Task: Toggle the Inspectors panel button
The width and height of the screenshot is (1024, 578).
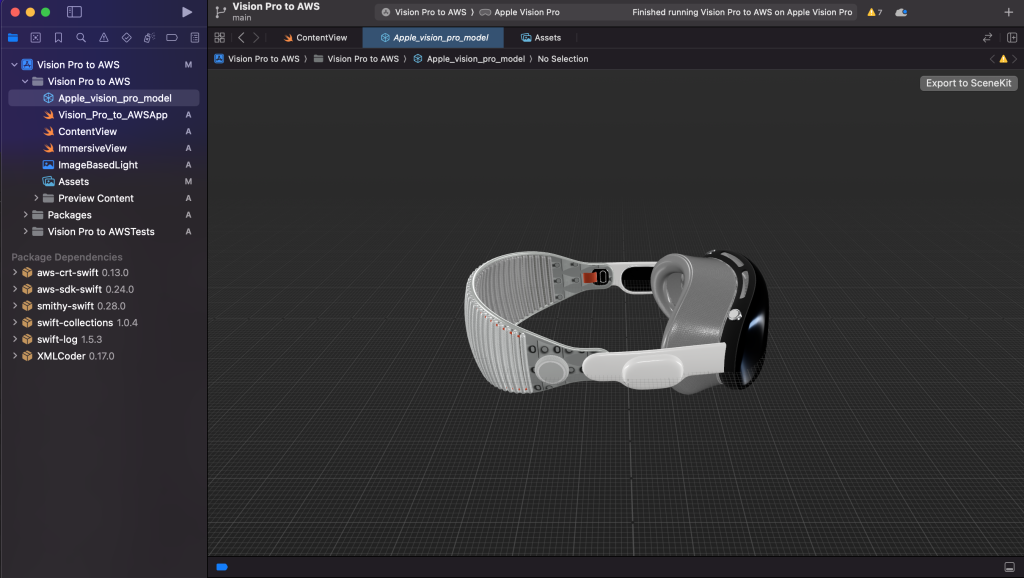Action: [x=1013, y=37]
